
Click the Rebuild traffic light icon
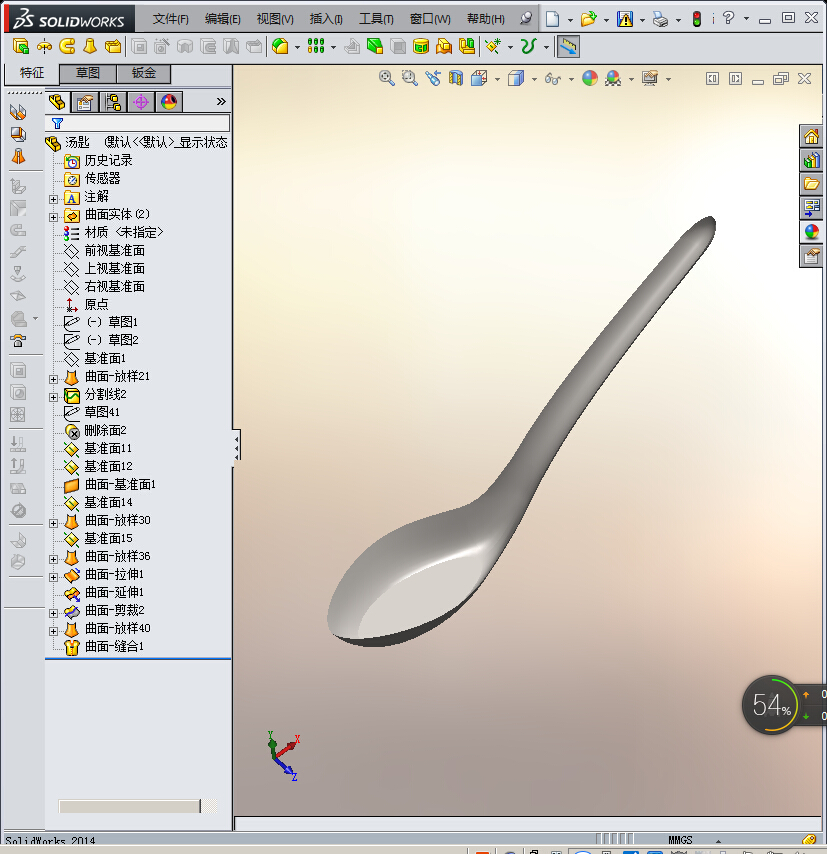tap(697, 19)
